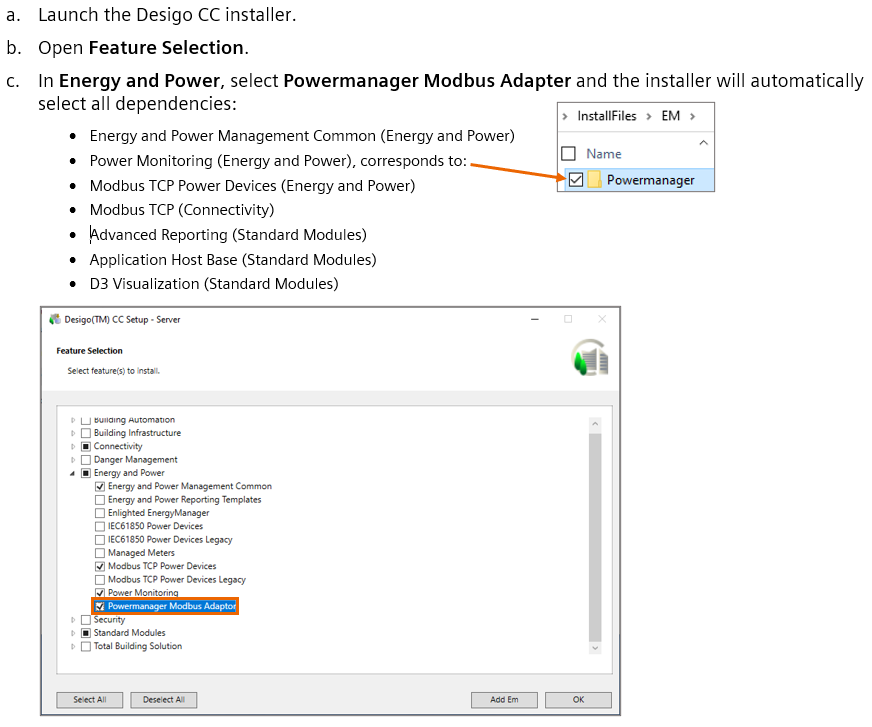The width and height of the screenshot is (872, 727).
Task: Open InstallFiles in the breadcrumb path
Action: (x=606, y=116)
